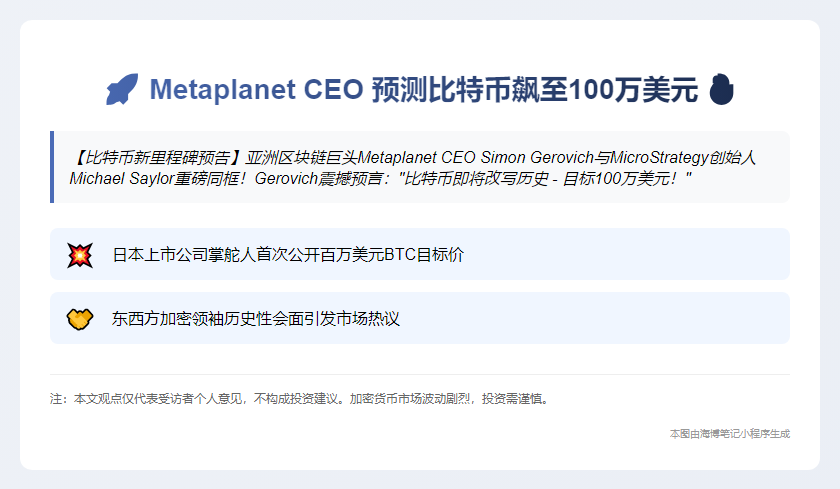Click the horizontal divider above the disclaimer
This screenshot has width=840, height=489.
click(420, 374)
